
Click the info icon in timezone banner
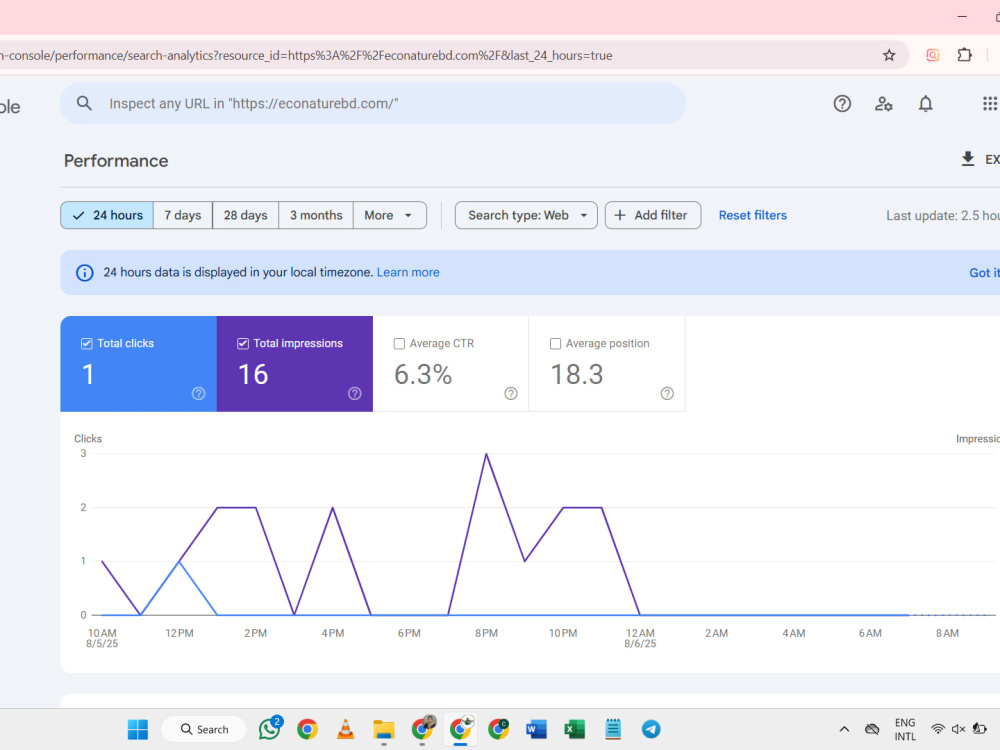point(84,272)
